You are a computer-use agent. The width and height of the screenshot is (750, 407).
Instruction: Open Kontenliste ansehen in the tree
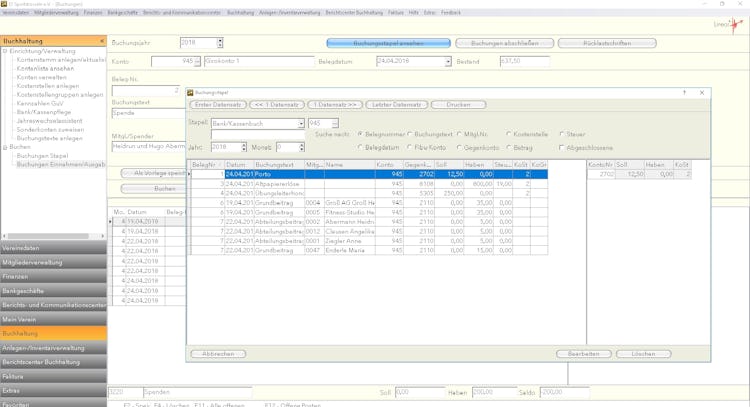(46, 68)
